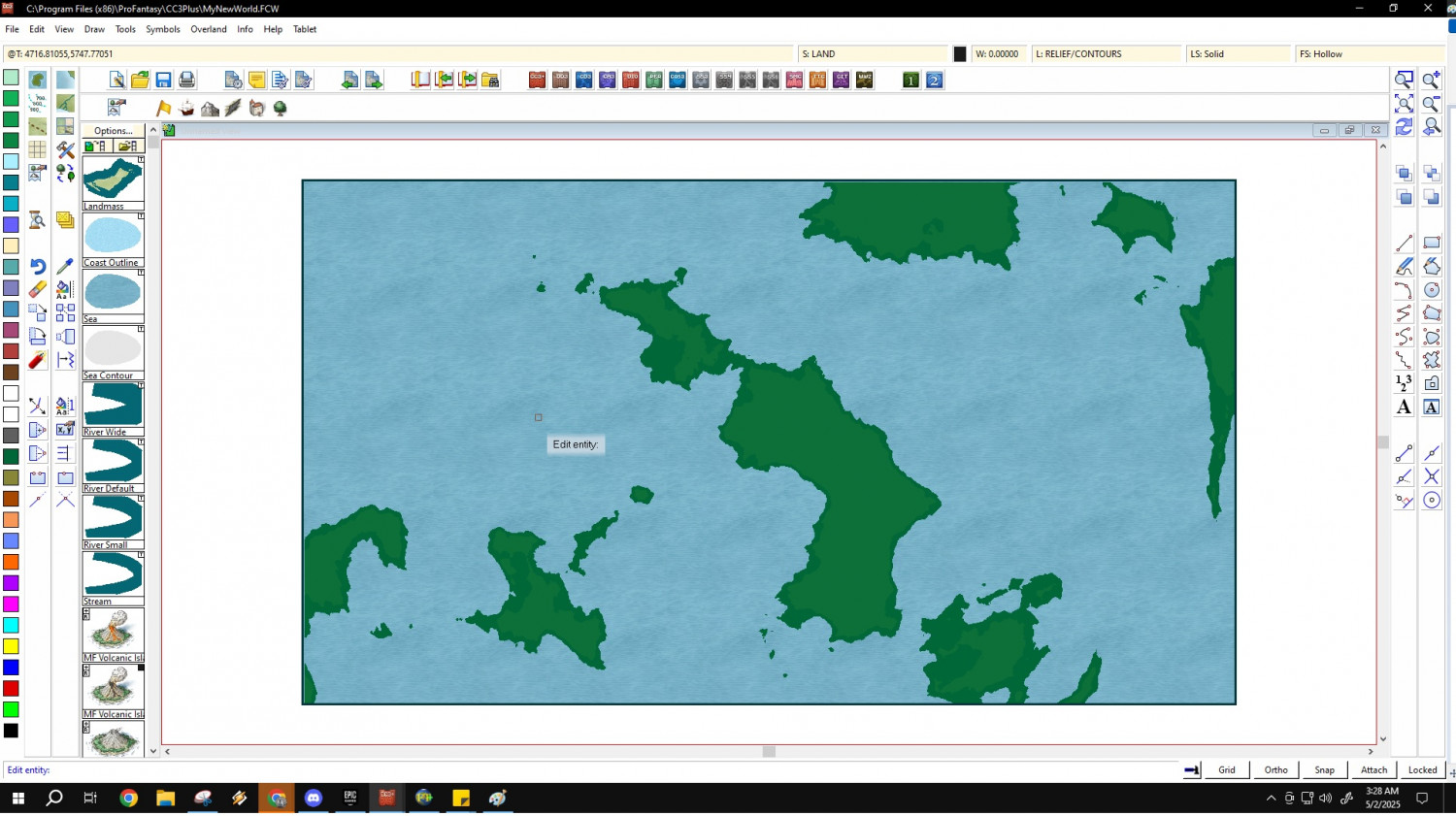Image resolution: width=1456 pixels, height=816 pixels.
Task: Open the Overland menu
Action: (x=209, y=29)
